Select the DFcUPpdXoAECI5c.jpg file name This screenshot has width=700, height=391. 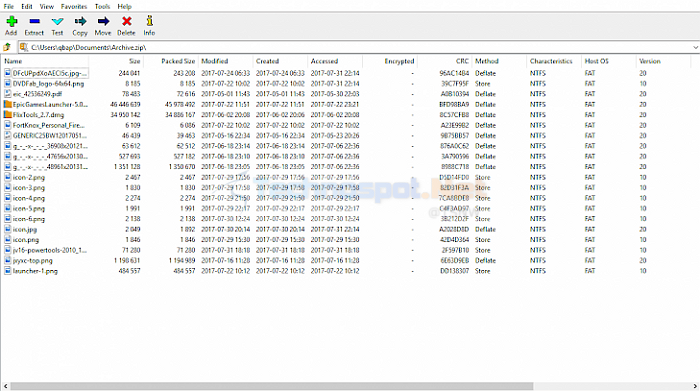coord(50,73)
